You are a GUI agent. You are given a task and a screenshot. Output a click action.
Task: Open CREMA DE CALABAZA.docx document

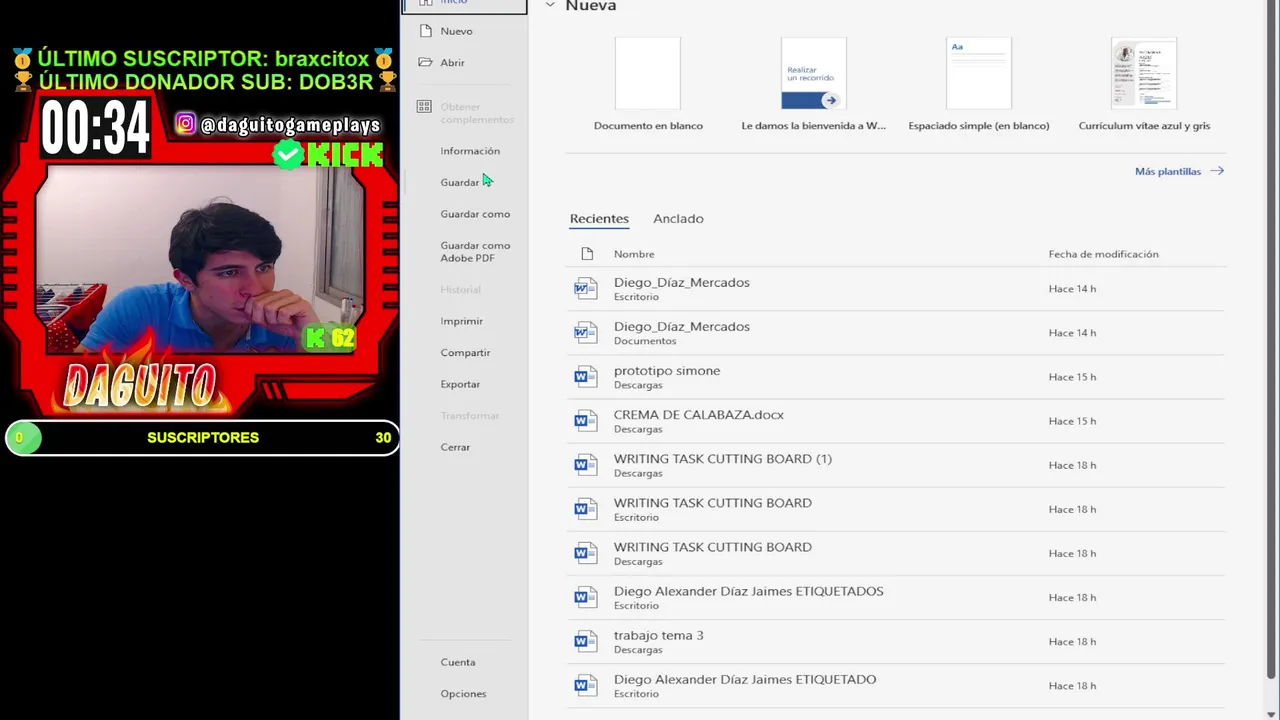(x=896, y=421)
